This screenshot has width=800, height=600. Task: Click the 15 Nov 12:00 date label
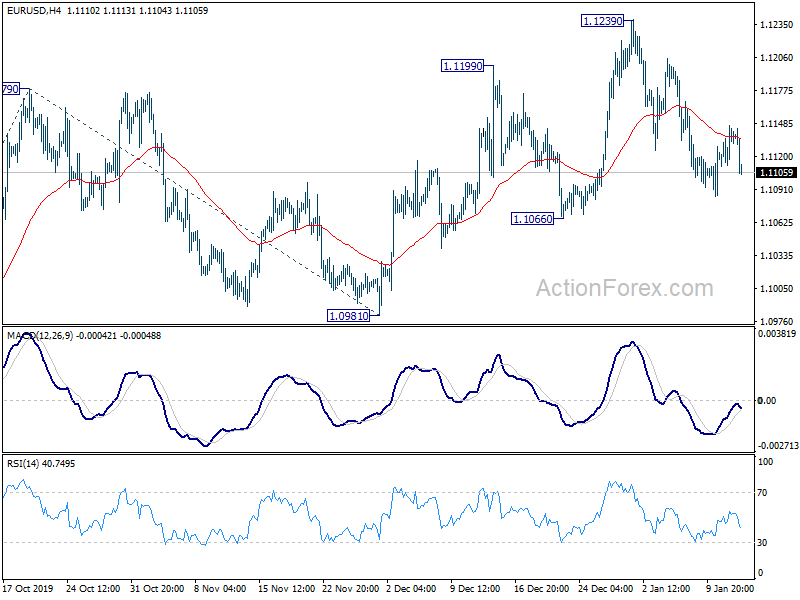[286, 589]
